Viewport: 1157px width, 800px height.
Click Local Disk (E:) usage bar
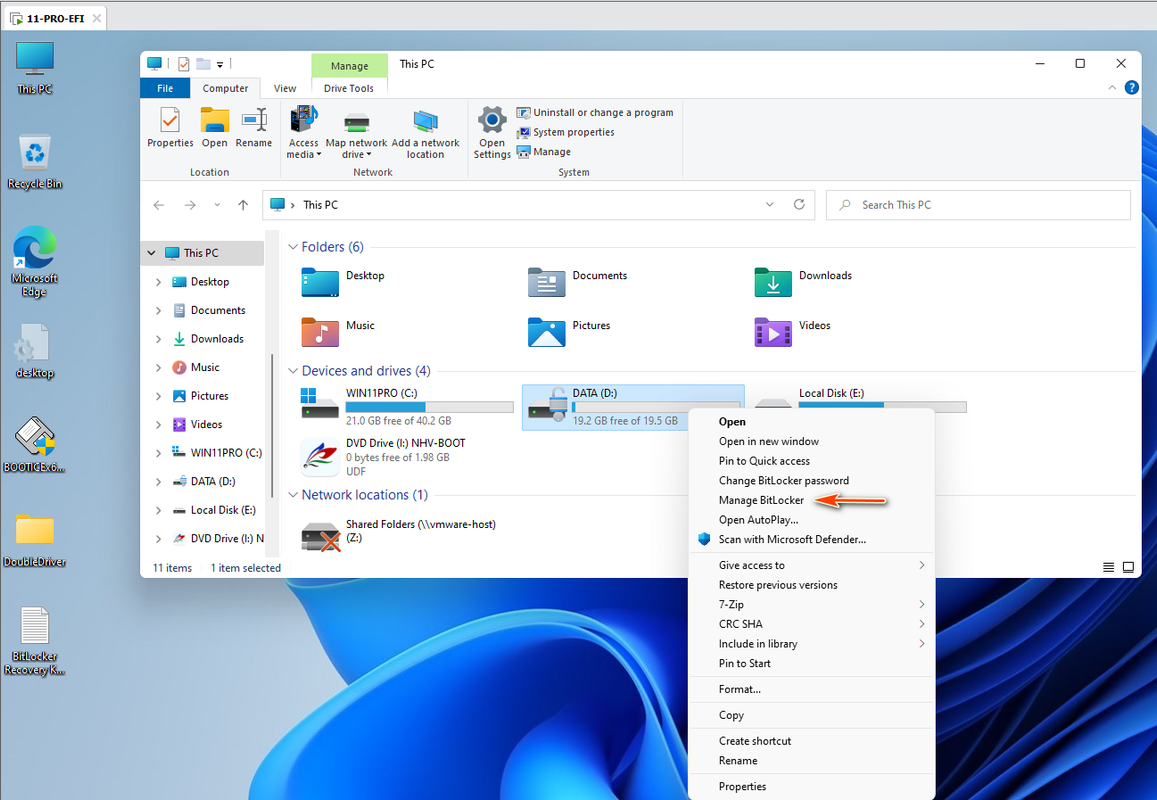point(883,407)
